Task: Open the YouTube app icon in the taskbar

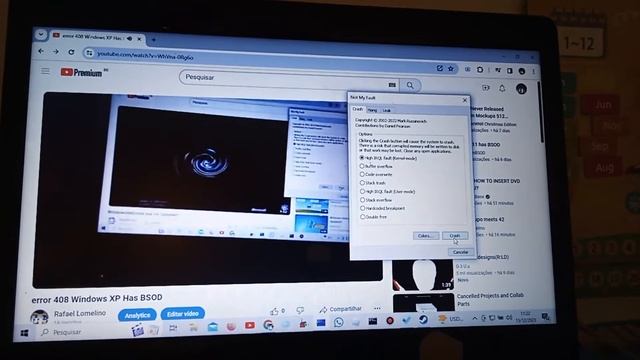Action: point(250,325)
